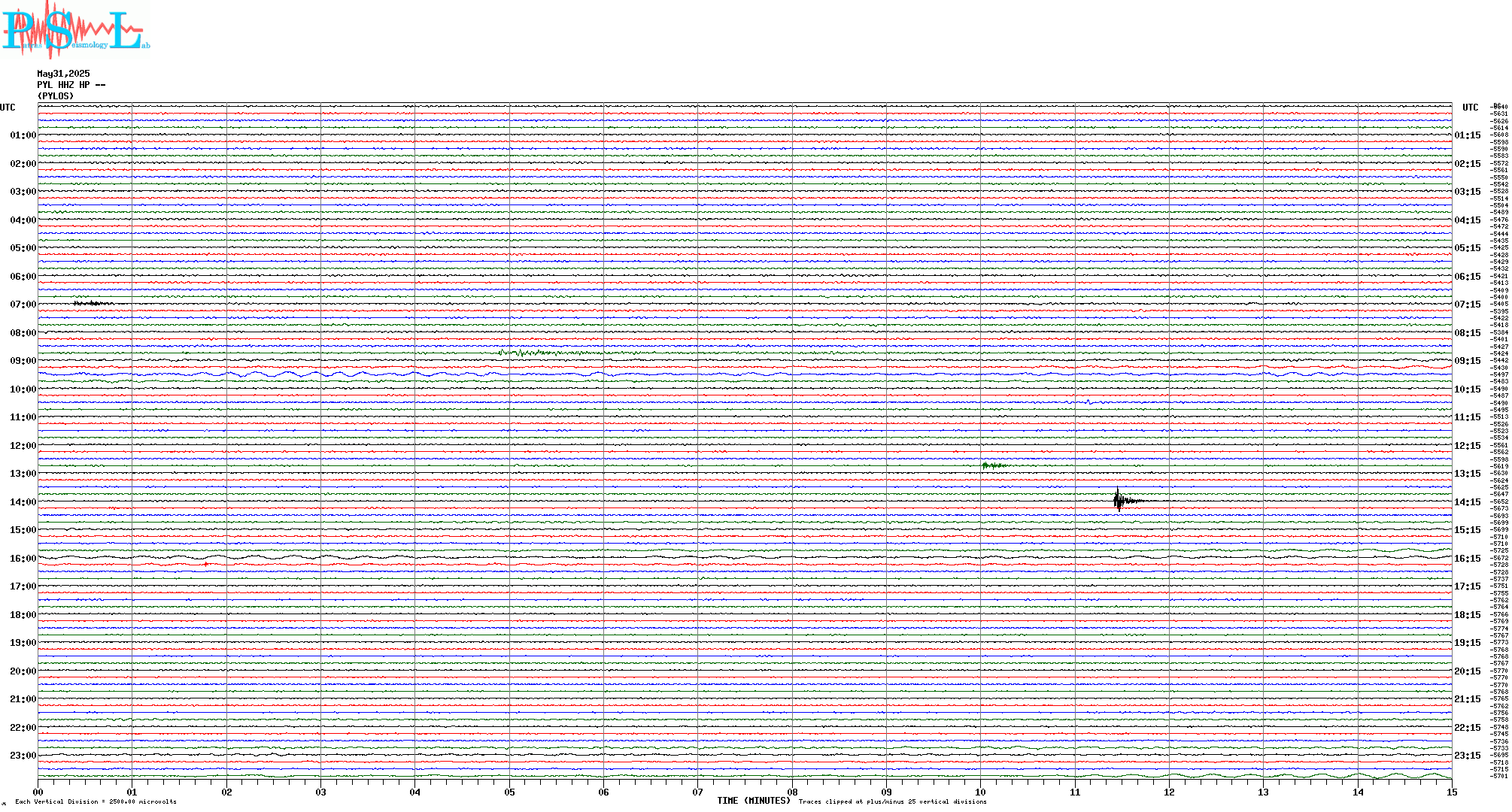Click the 01:00 hour label

(x=23, y=135)
